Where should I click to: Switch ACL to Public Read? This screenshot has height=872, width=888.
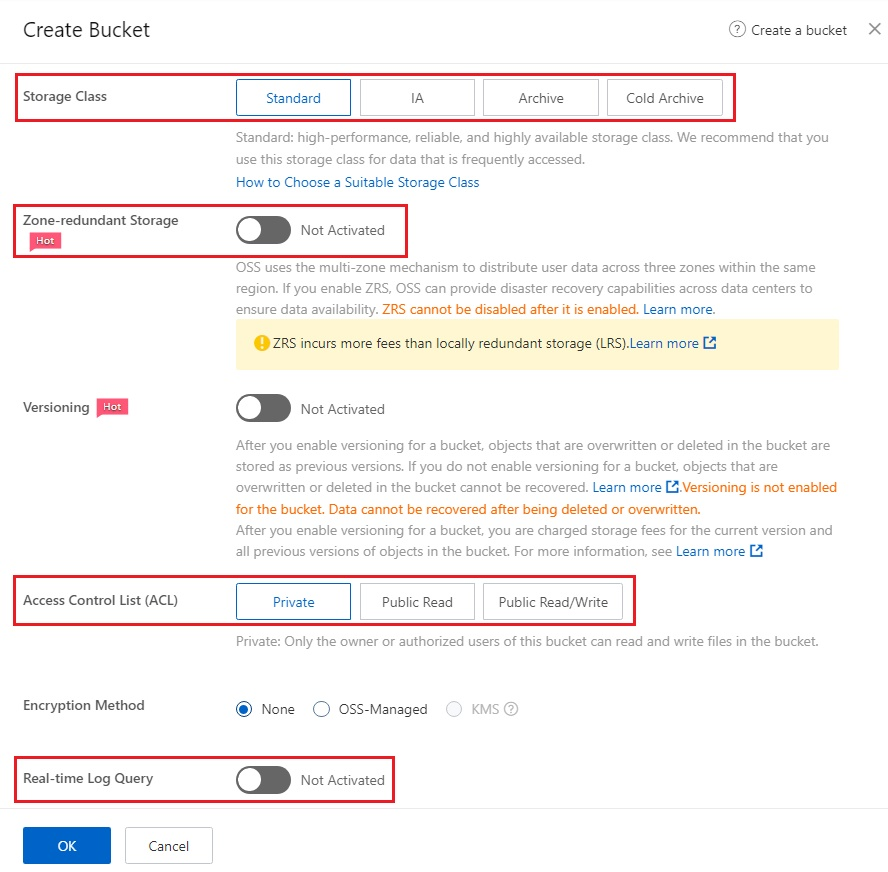pos(417,601)
